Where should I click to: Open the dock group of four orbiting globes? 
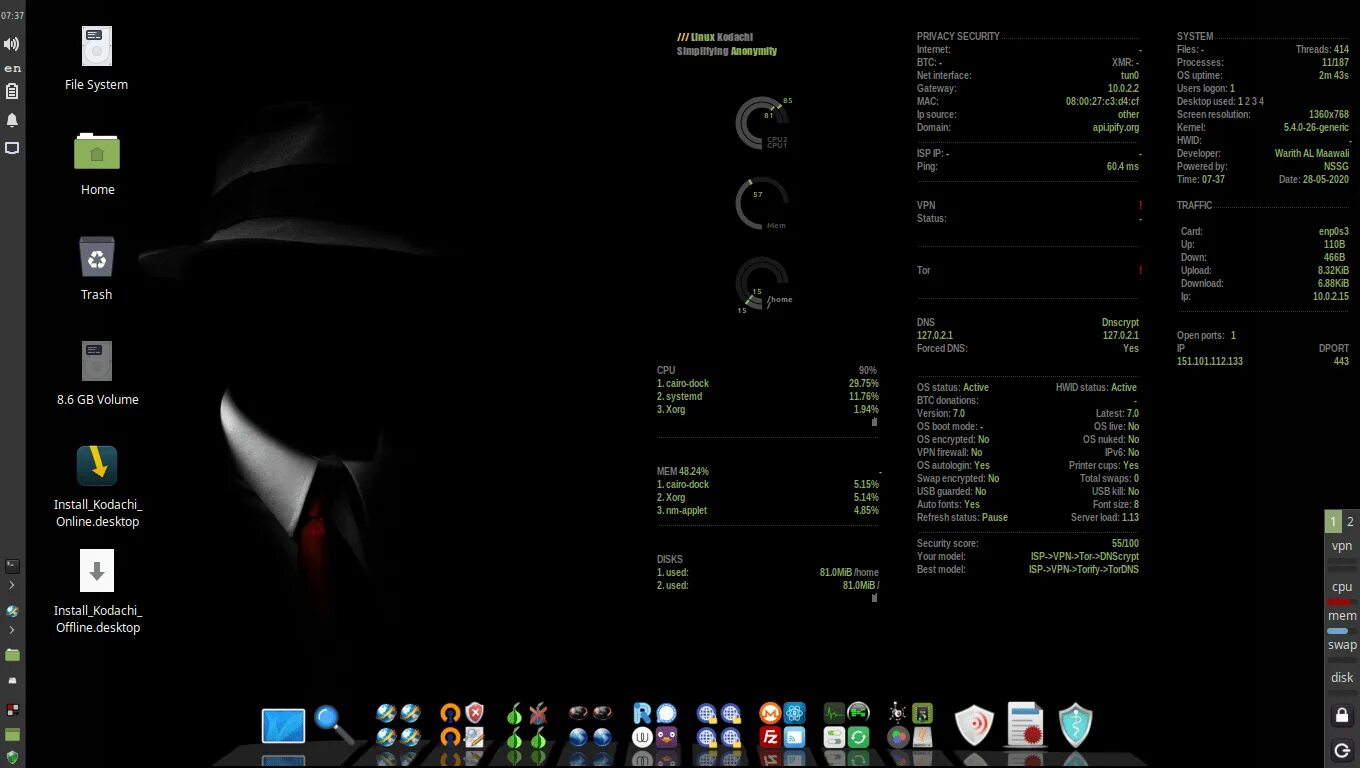398,725
